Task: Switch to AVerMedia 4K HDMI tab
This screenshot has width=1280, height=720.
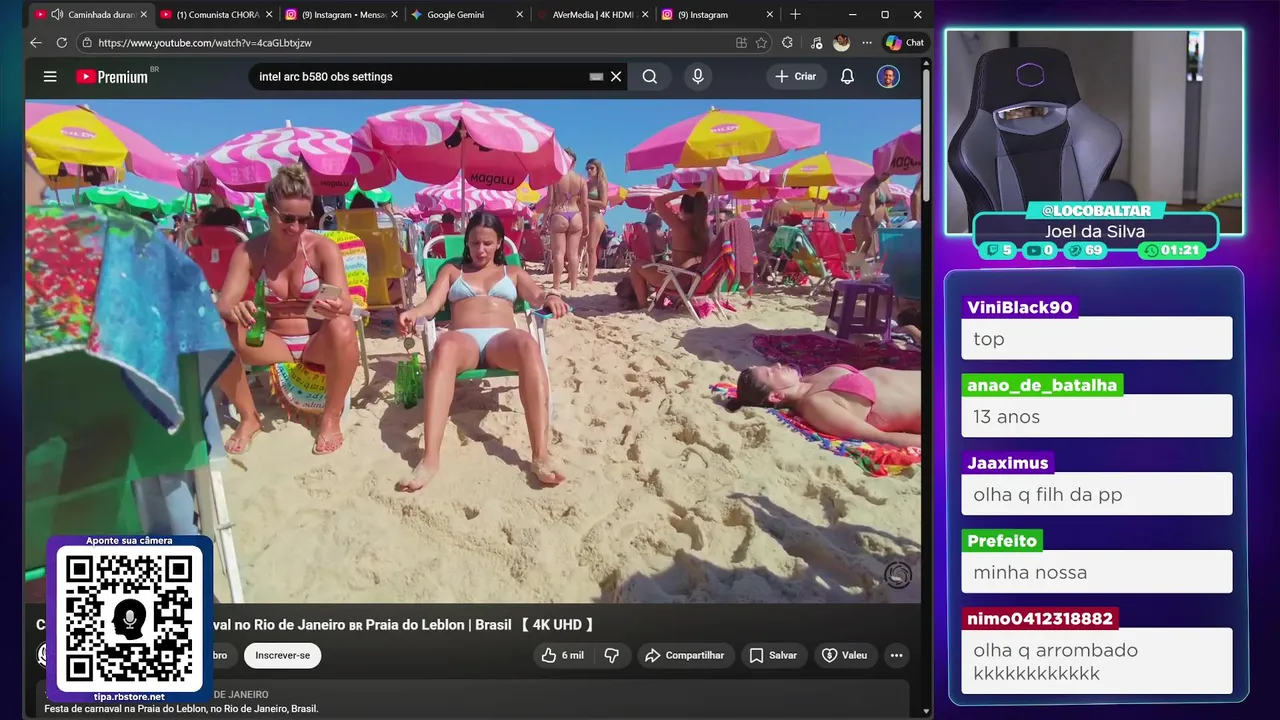Action: pos(590,15)
